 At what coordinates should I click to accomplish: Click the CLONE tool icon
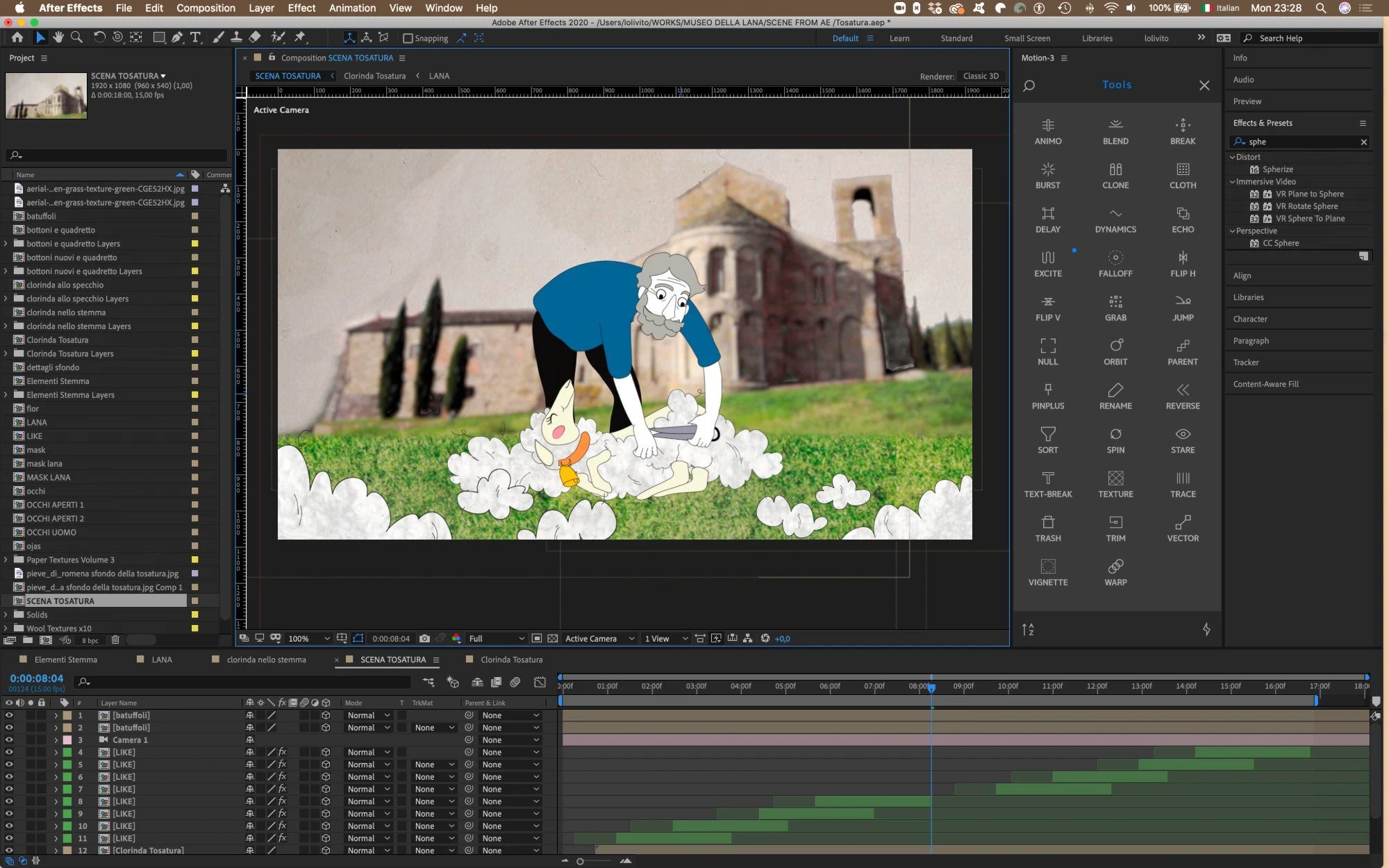tap(1115, 176)
